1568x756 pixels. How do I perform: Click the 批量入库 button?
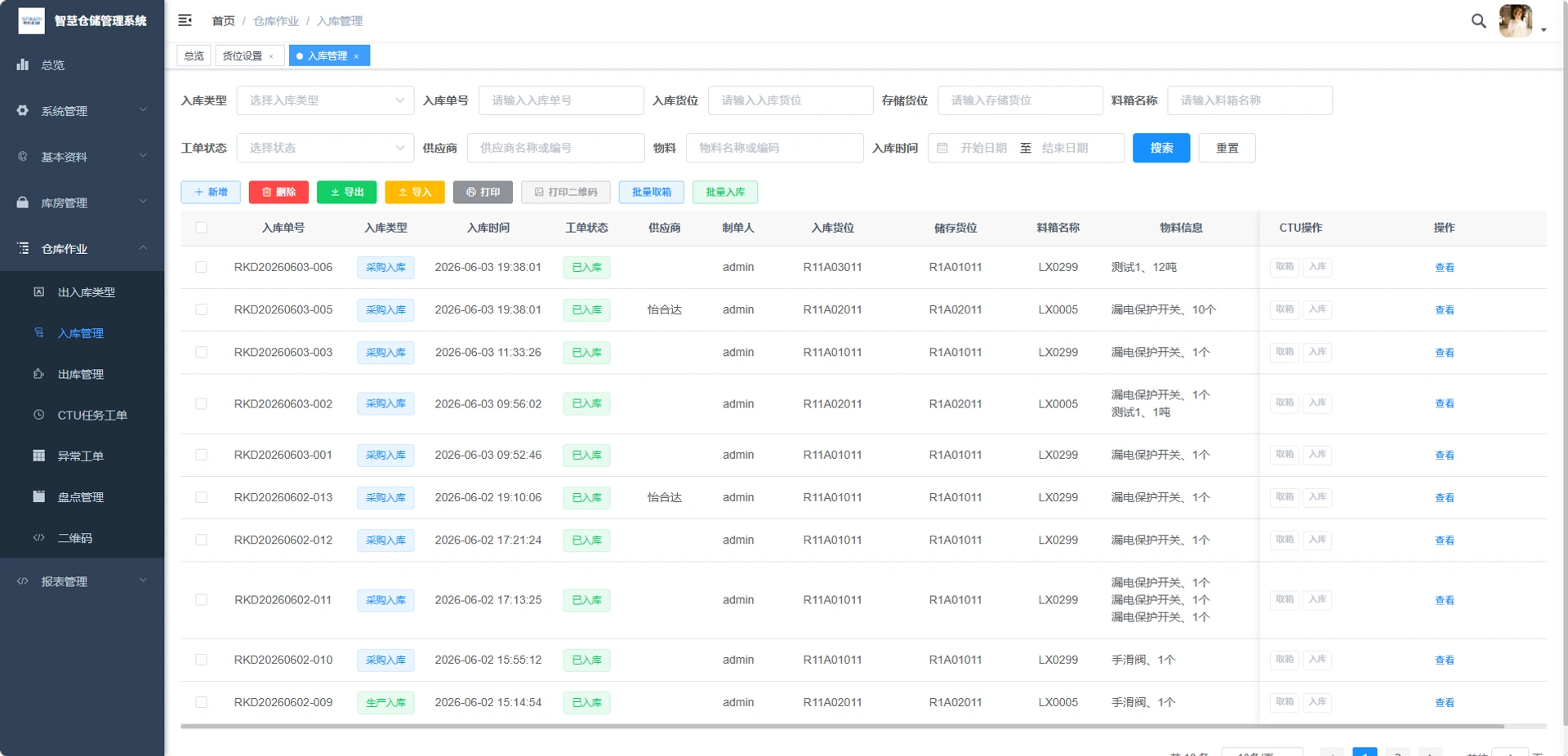725,192
